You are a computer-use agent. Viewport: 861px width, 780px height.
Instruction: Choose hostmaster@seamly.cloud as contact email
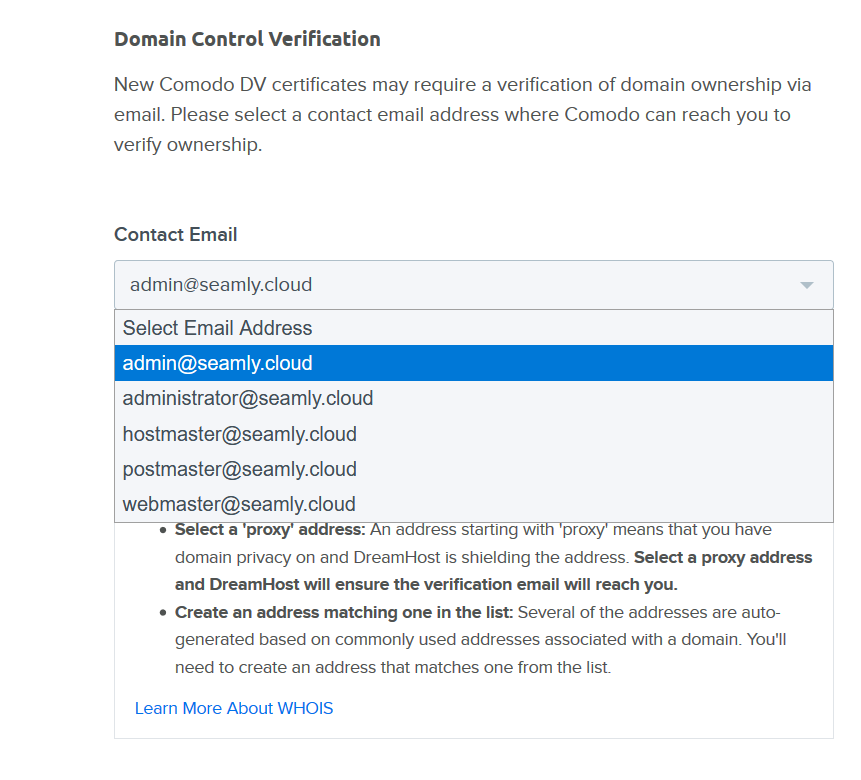[x=239, y=434]
